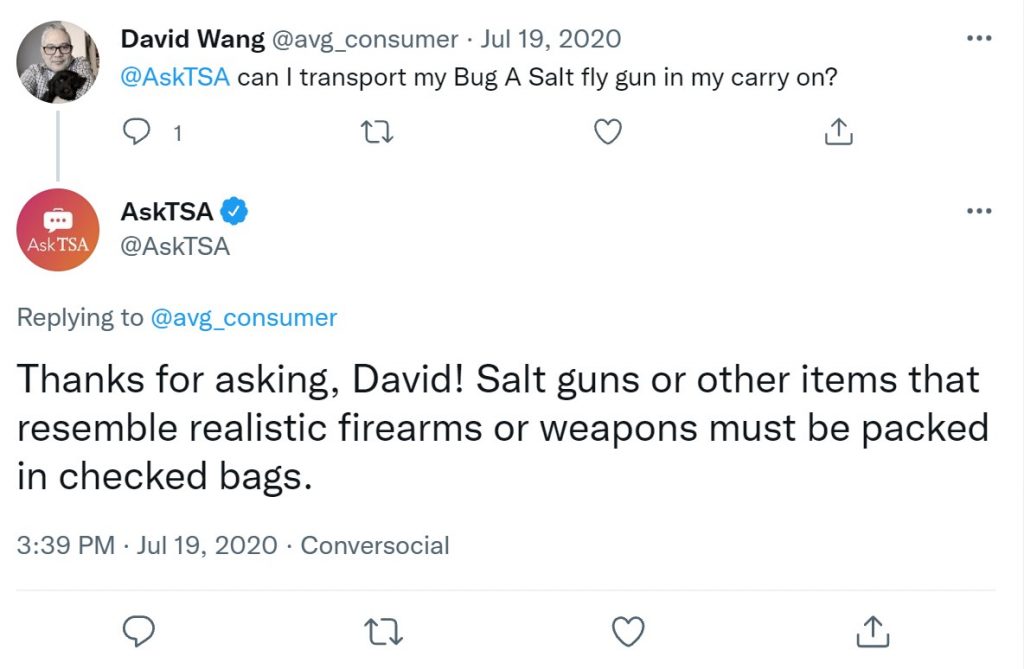Like David Wang's tweet
The height and width of the screenshot is (669, 1024).
pos(607,132)
